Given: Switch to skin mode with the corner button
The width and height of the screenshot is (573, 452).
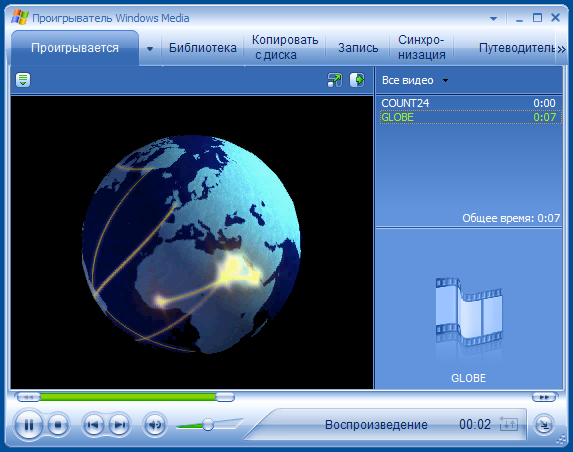Looking at the screenshot, I should point(544,425).
